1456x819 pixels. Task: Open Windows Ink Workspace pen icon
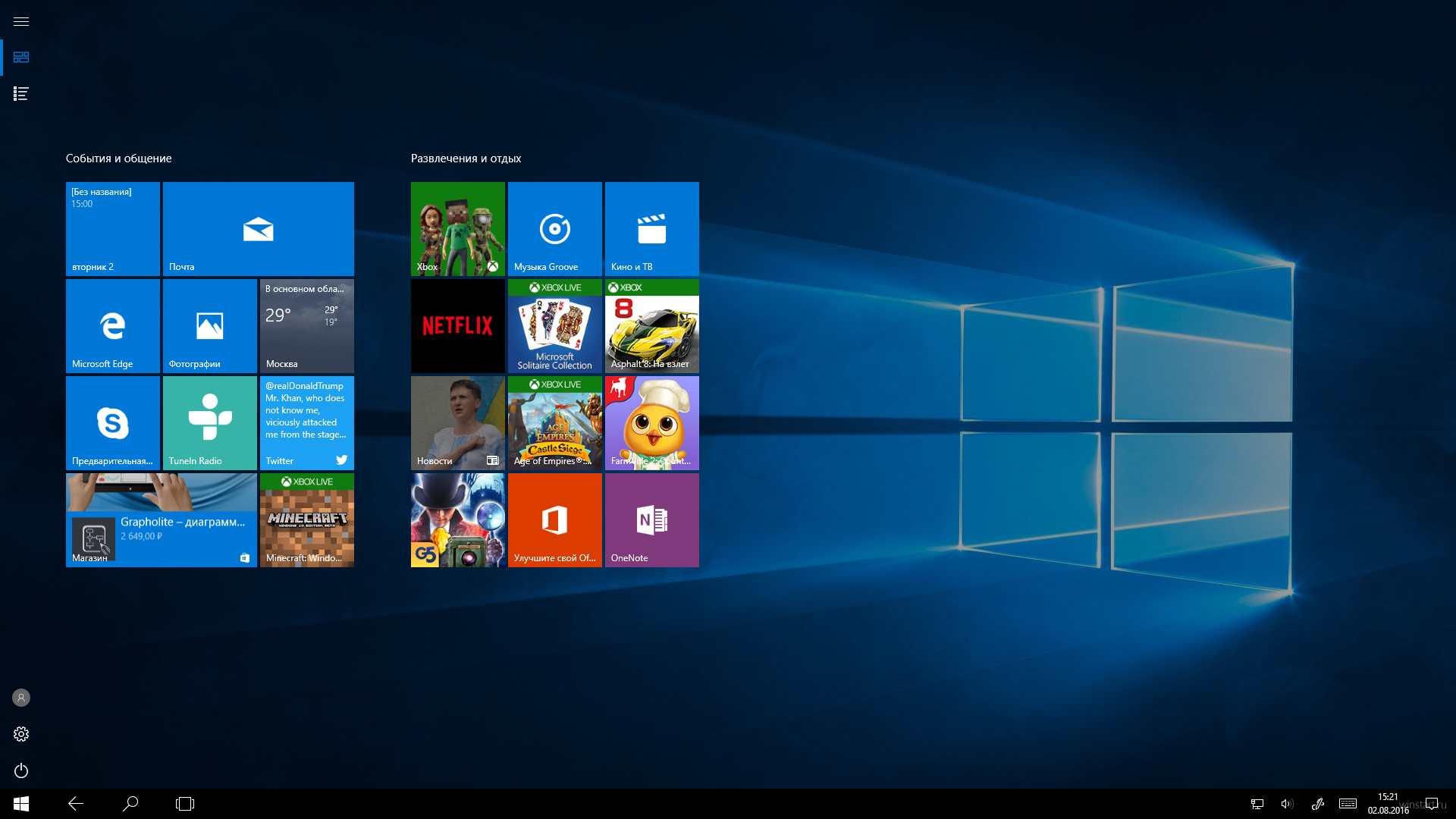(x=1318, y=804)
